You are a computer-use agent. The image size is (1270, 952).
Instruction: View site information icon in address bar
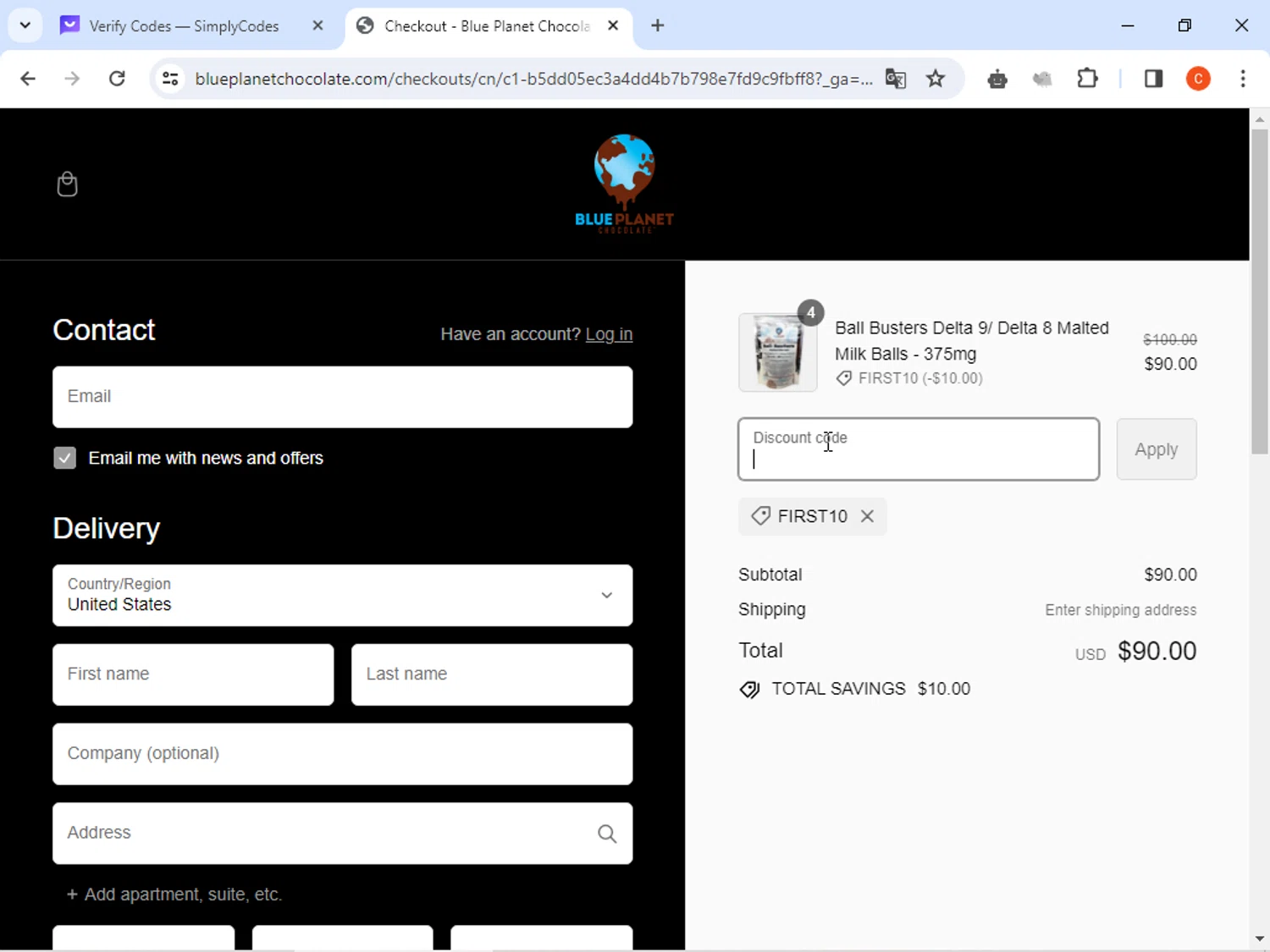tap(170, 79)
